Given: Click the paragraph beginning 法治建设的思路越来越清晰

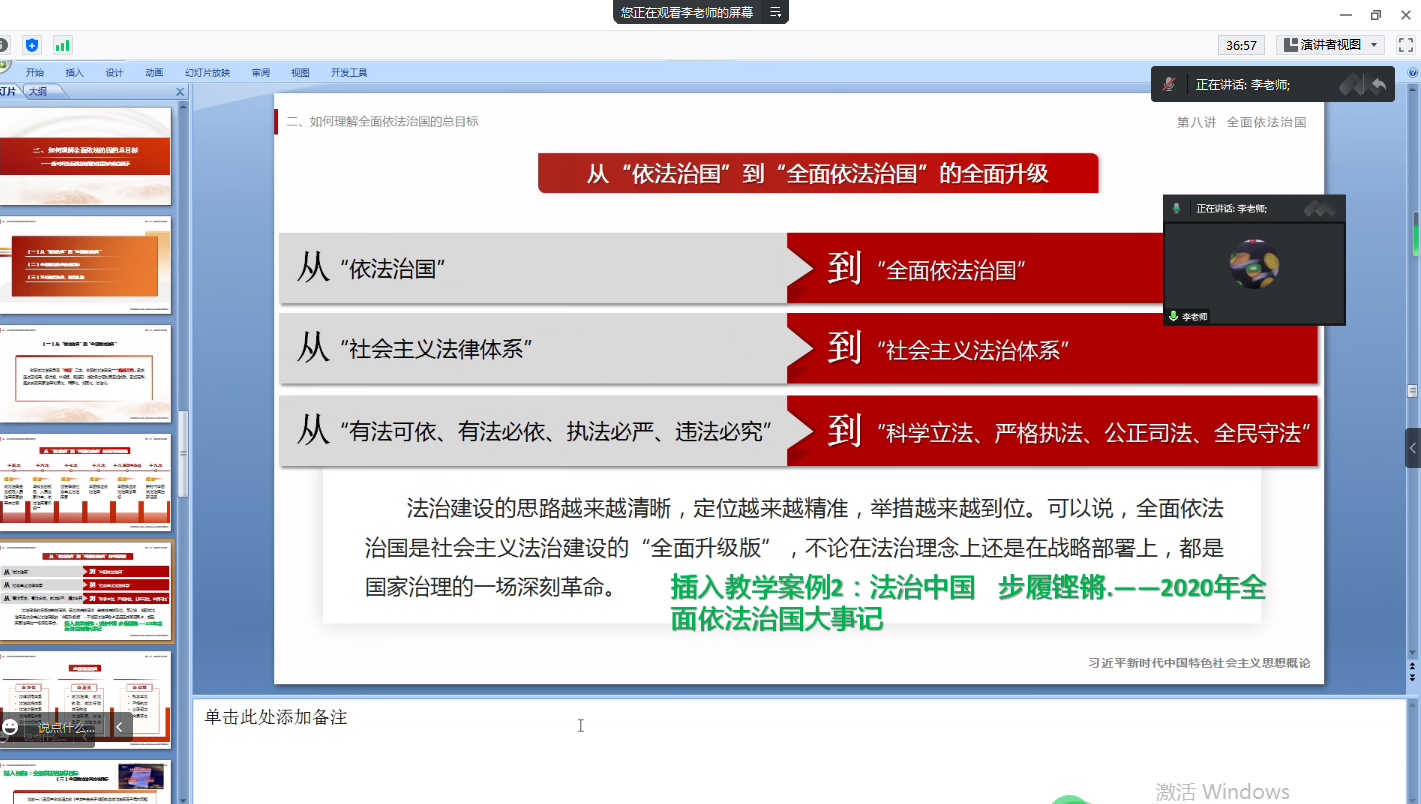Looking at the screenshot, I should [794, 547].
